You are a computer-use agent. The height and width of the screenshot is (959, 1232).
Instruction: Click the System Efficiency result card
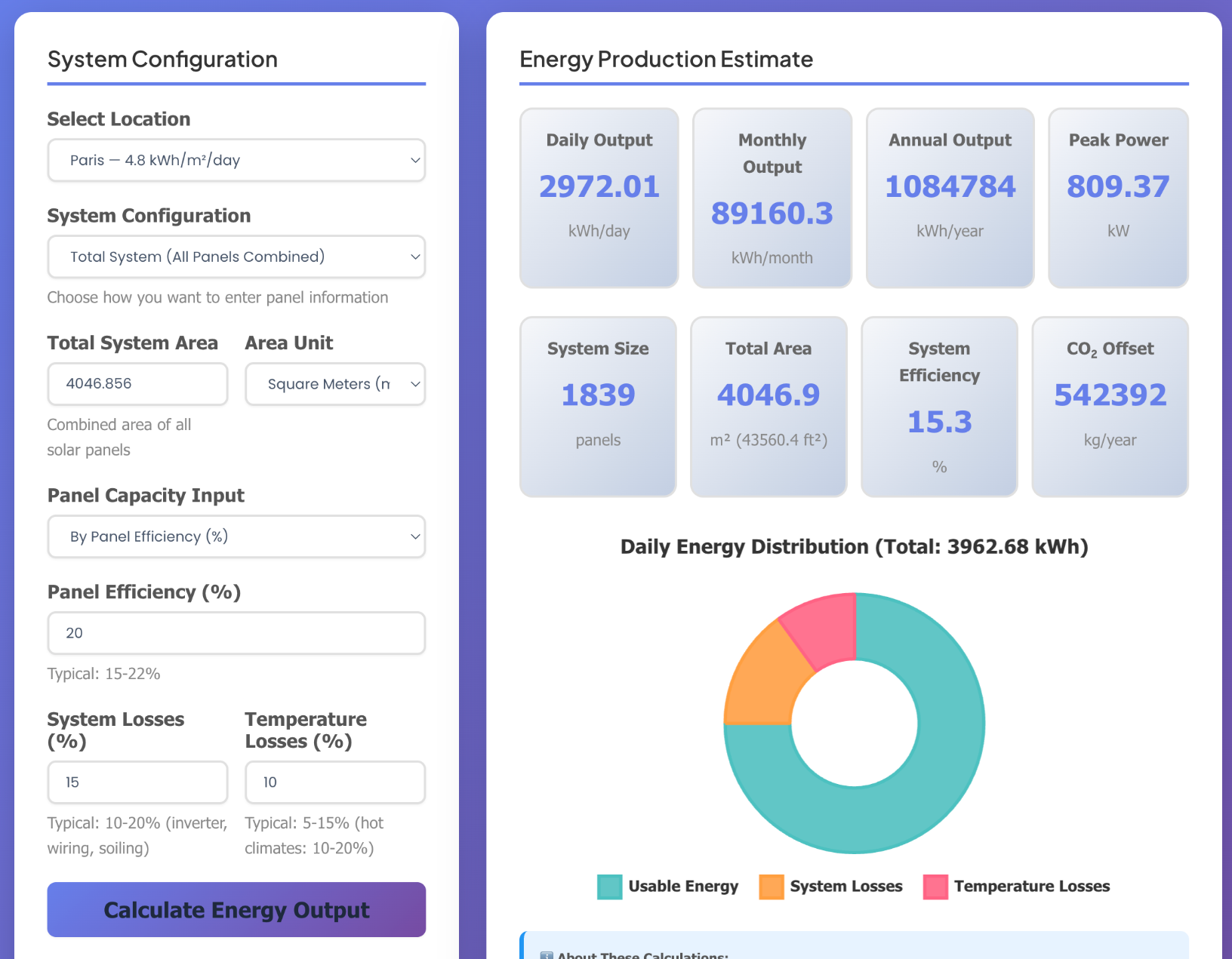pos(939,407)
